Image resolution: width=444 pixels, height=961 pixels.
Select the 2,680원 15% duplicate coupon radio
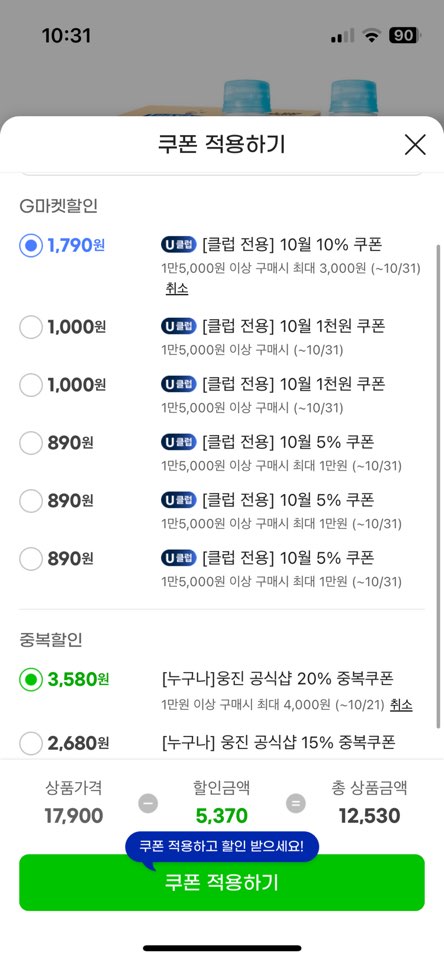click(31, 743)
